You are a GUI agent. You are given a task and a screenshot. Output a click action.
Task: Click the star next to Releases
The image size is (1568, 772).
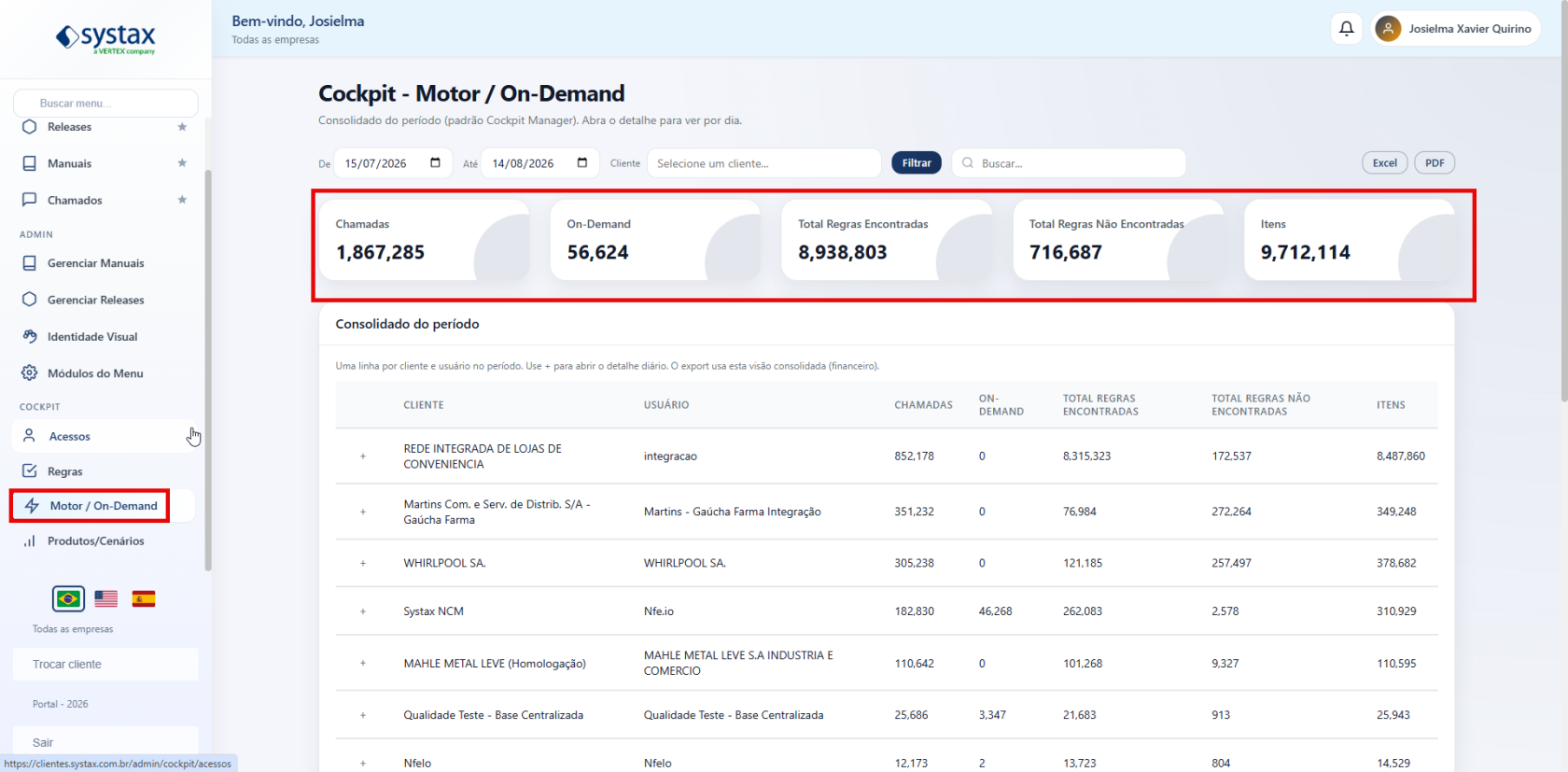(x=182, y=127)
